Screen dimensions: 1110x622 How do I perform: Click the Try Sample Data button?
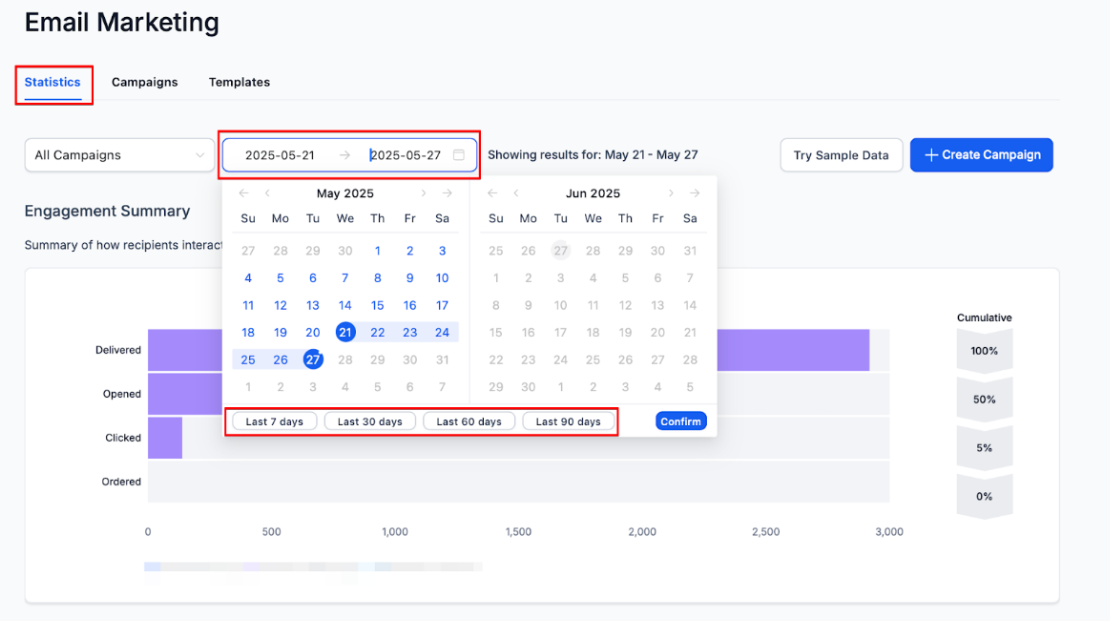(841, 155)
